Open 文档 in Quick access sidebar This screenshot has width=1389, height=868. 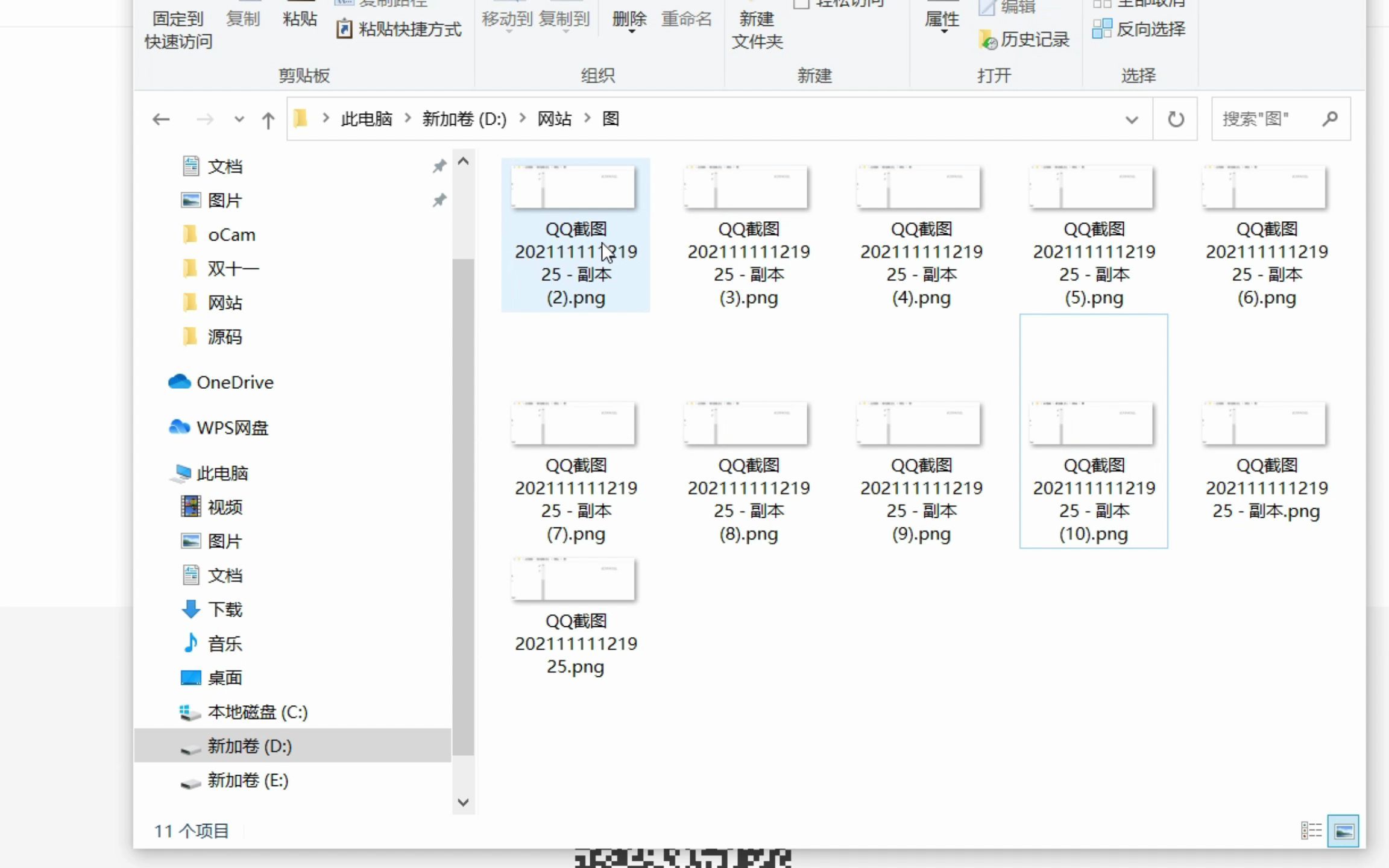(x=224, y=166)
